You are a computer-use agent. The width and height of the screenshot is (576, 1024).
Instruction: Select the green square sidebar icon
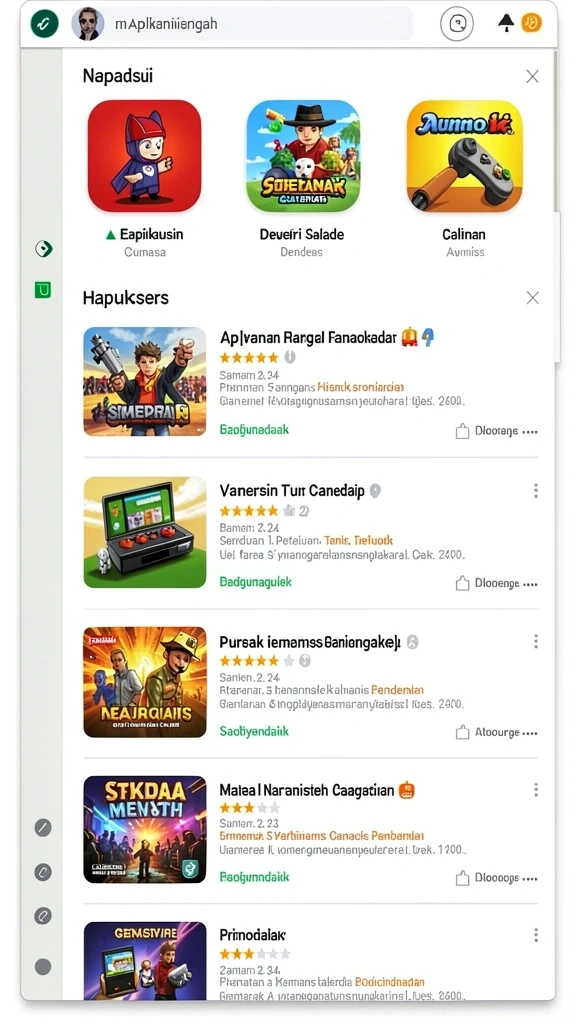pyautogui.click(x=42, y=290)
